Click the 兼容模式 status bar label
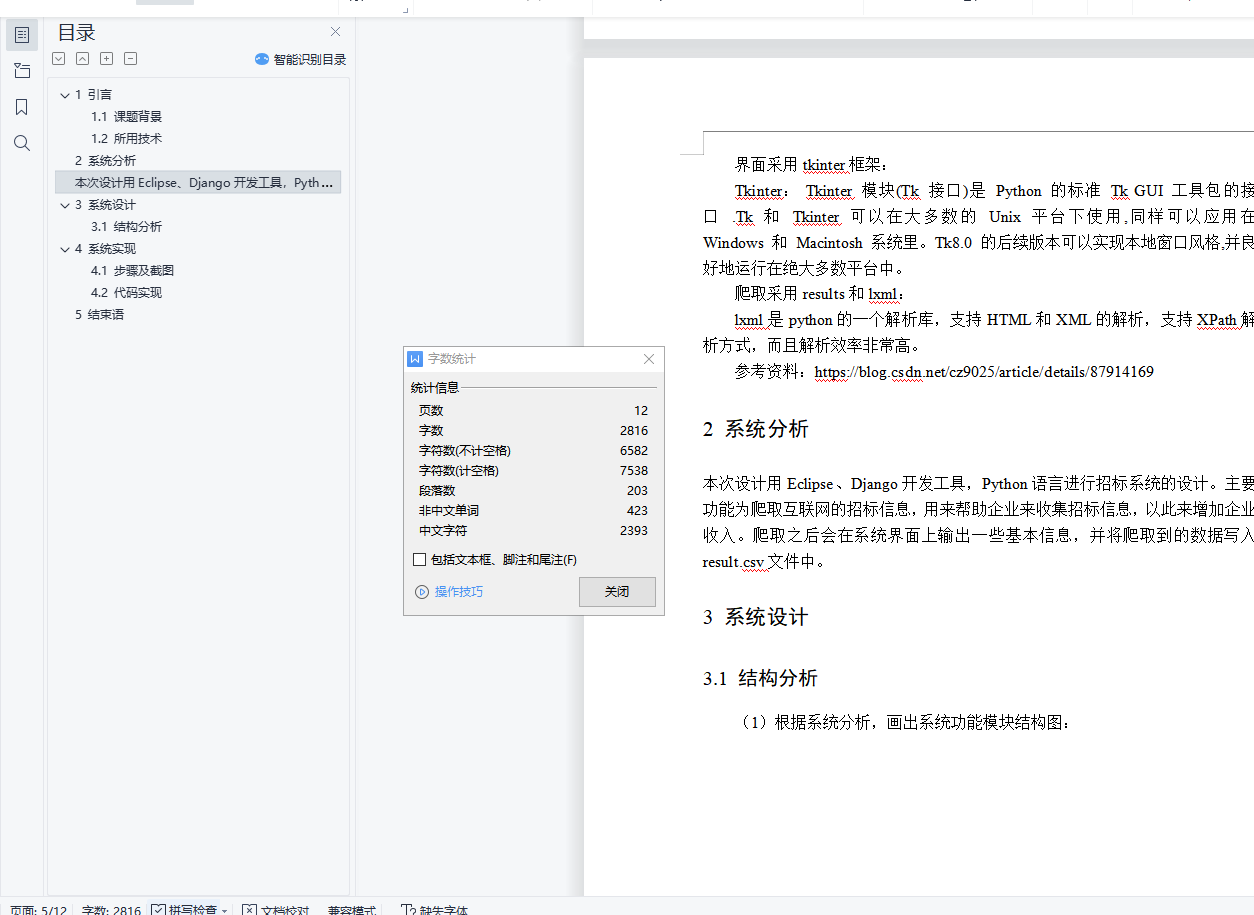 351,910
